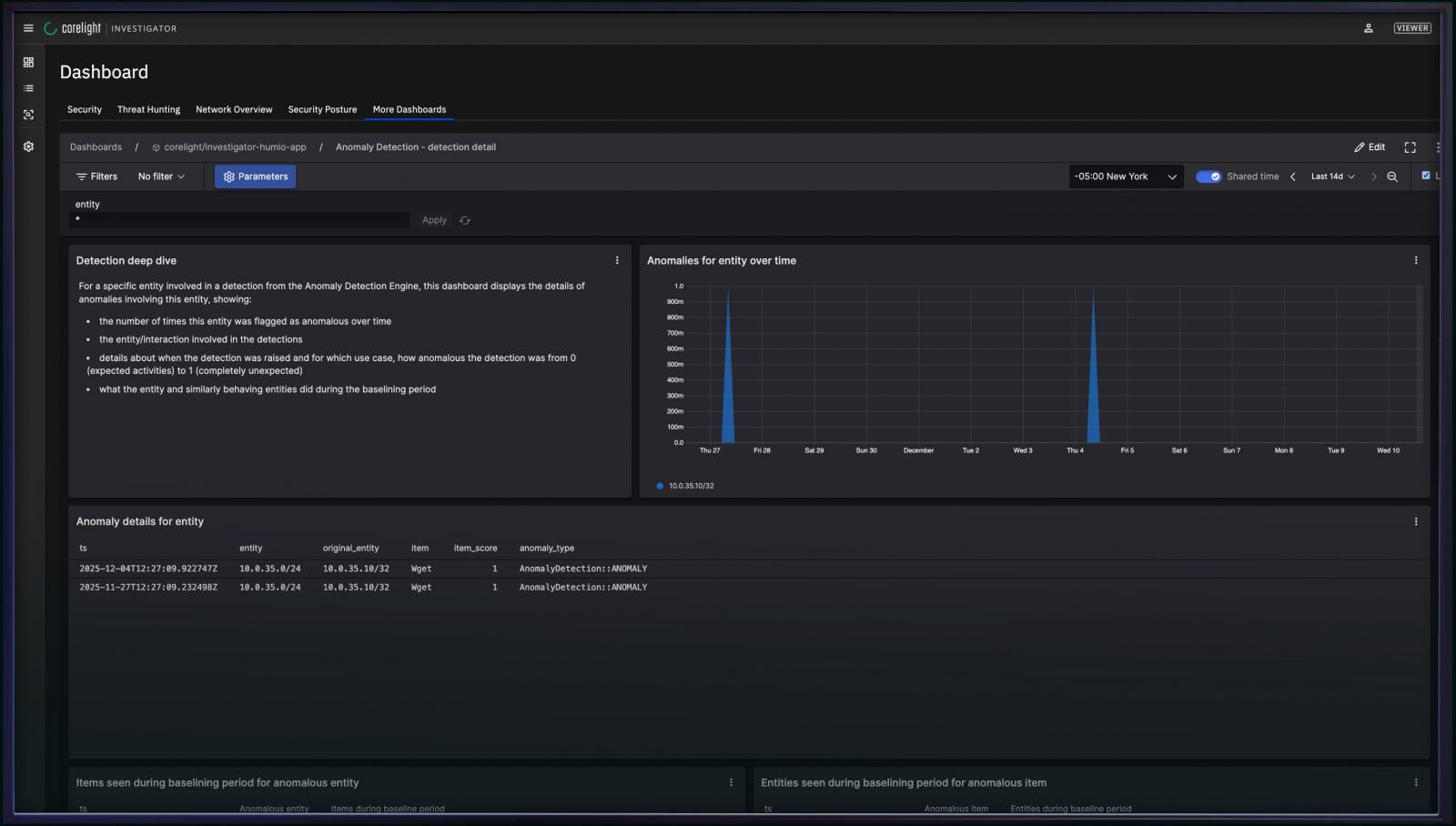Select the Threat Hunting tab
This screenshot has width=1456, height=826.
click(148, 109)
